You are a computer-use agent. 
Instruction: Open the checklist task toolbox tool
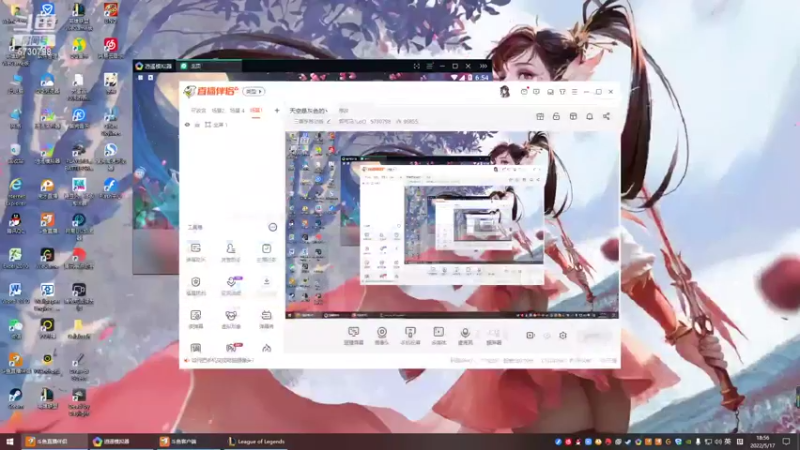tap(266, 253)
